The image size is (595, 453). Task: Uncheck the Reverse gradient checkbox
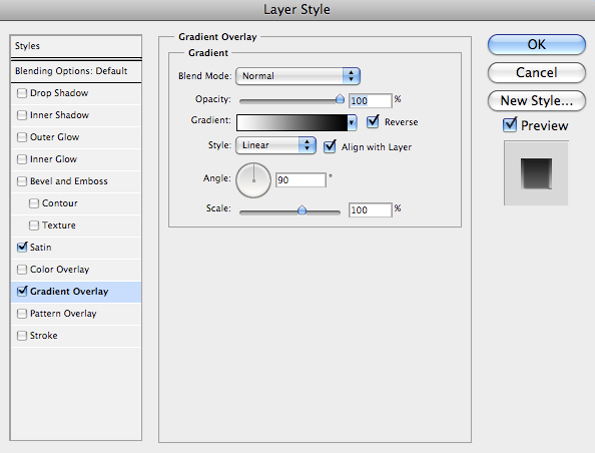point(373,121)
